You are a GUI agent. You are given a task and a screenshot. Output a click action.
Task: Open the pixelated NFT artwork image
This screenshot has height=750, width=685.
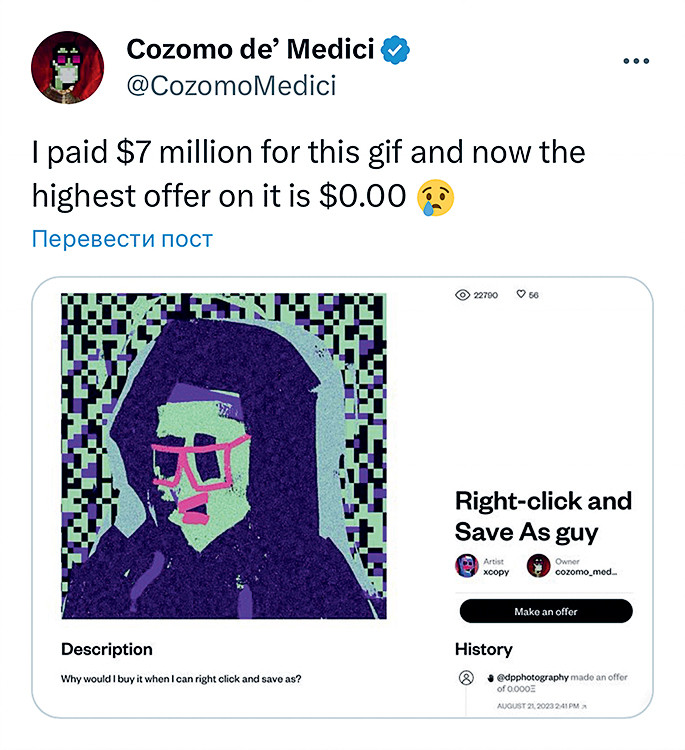224,455
